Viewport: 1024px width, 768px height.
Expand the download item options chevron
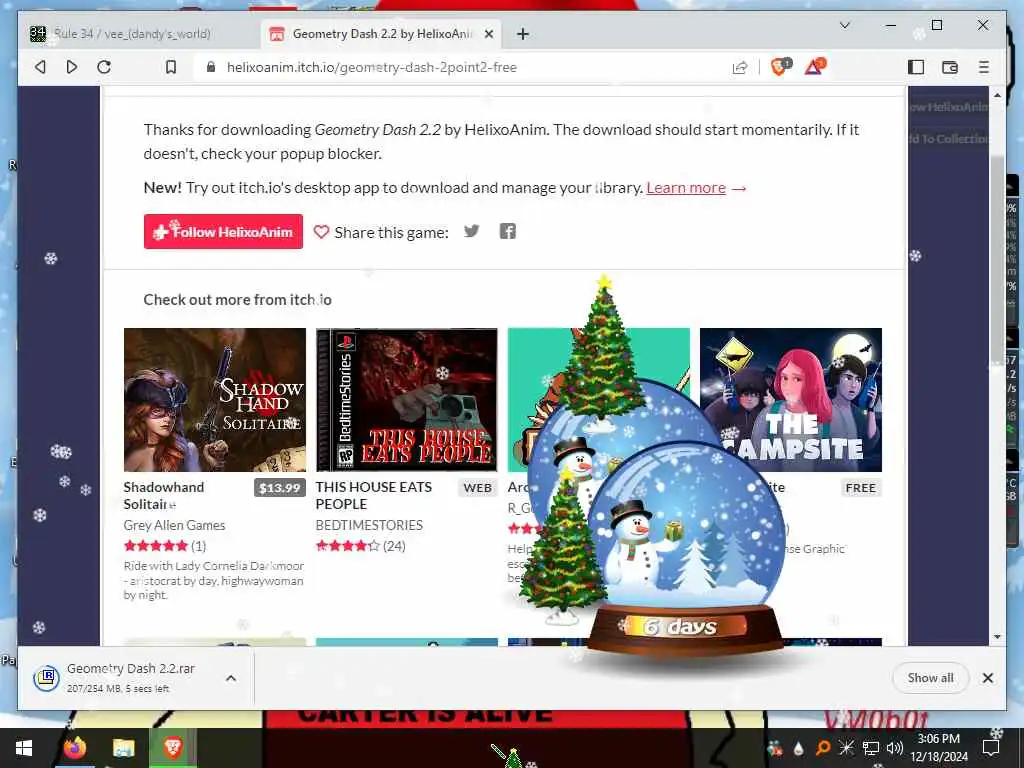[231, 678]
